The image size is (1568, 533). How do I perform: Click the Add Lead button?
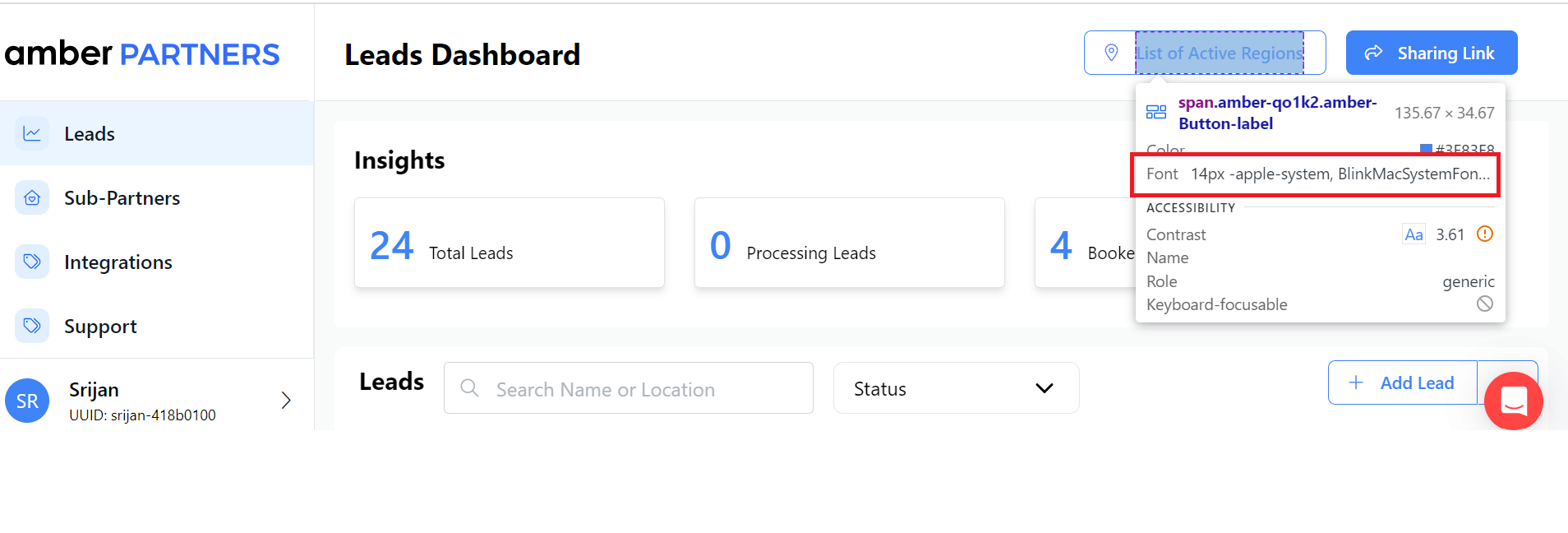(x=1402, y=383)
